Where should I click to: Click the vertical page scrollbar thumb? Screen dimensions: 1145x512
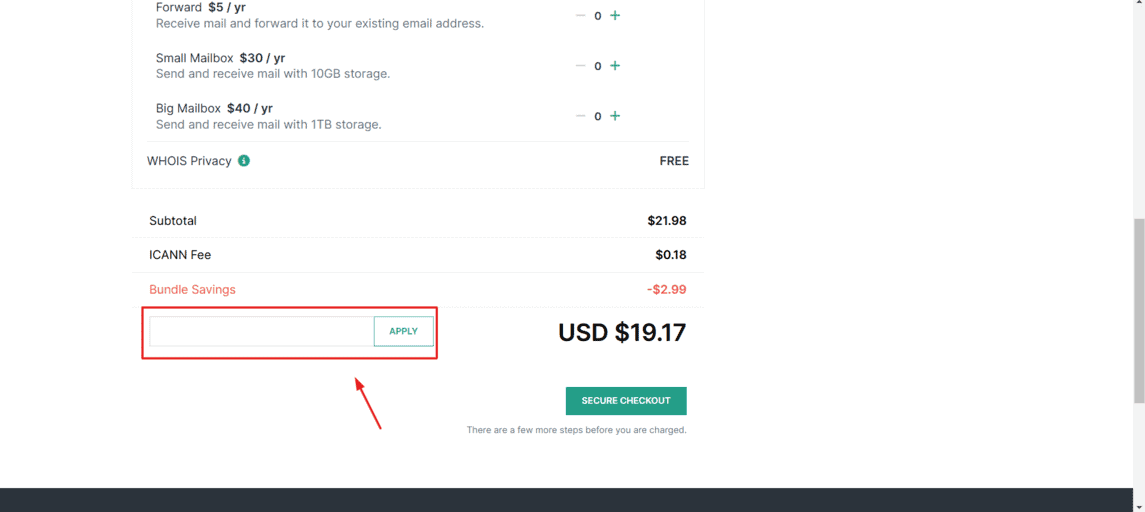click(1138, 310)
